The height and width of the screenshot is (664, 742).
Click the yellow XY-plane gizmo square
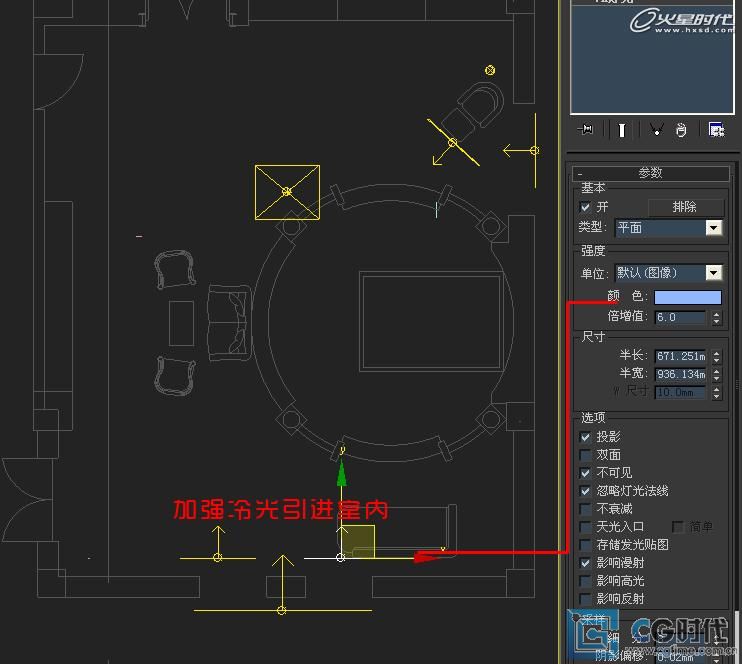click(358, 541)
